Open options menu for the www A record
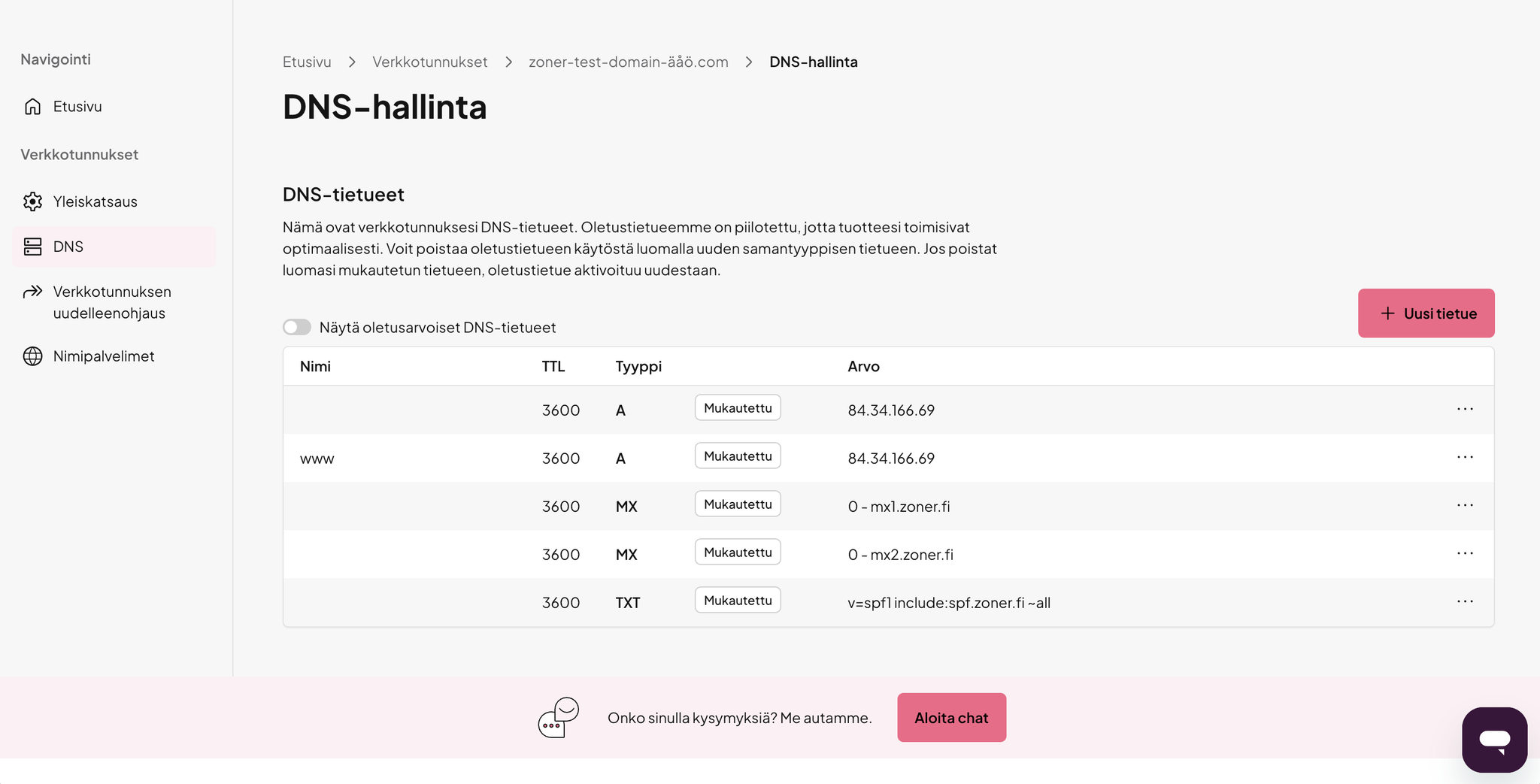The height and width of the screenshot is (784, 1540). pyautogui.click(x=1465, y=457)
